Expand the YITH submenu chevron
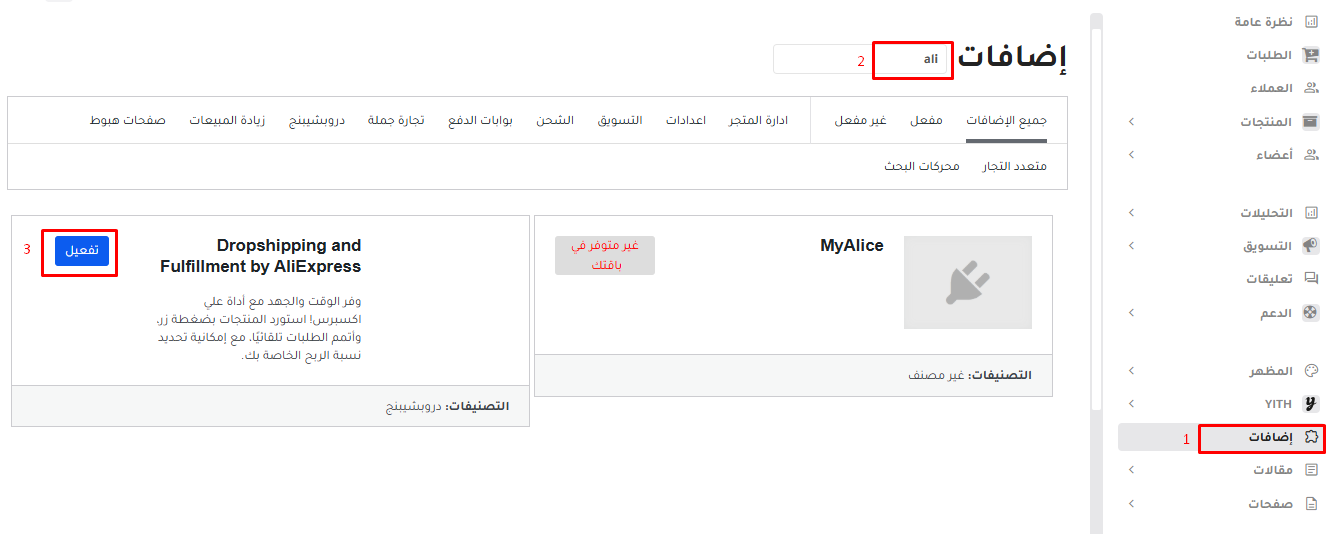The image size is (1328, 534). pos(1131,403)
